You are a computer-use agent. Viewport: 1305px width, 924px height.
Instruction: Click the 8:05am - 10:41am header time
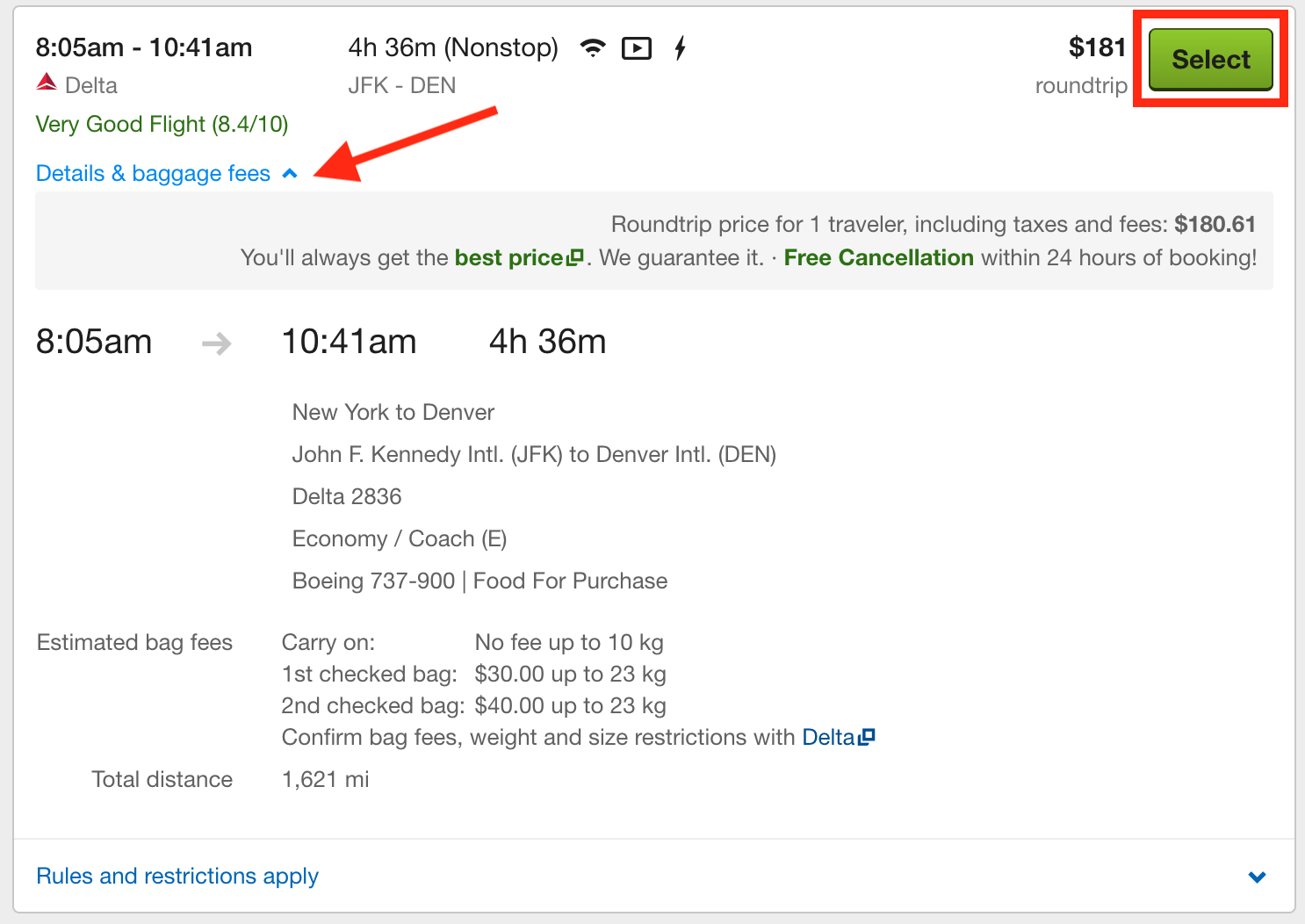pyautogui.click(x=144, y=47)
